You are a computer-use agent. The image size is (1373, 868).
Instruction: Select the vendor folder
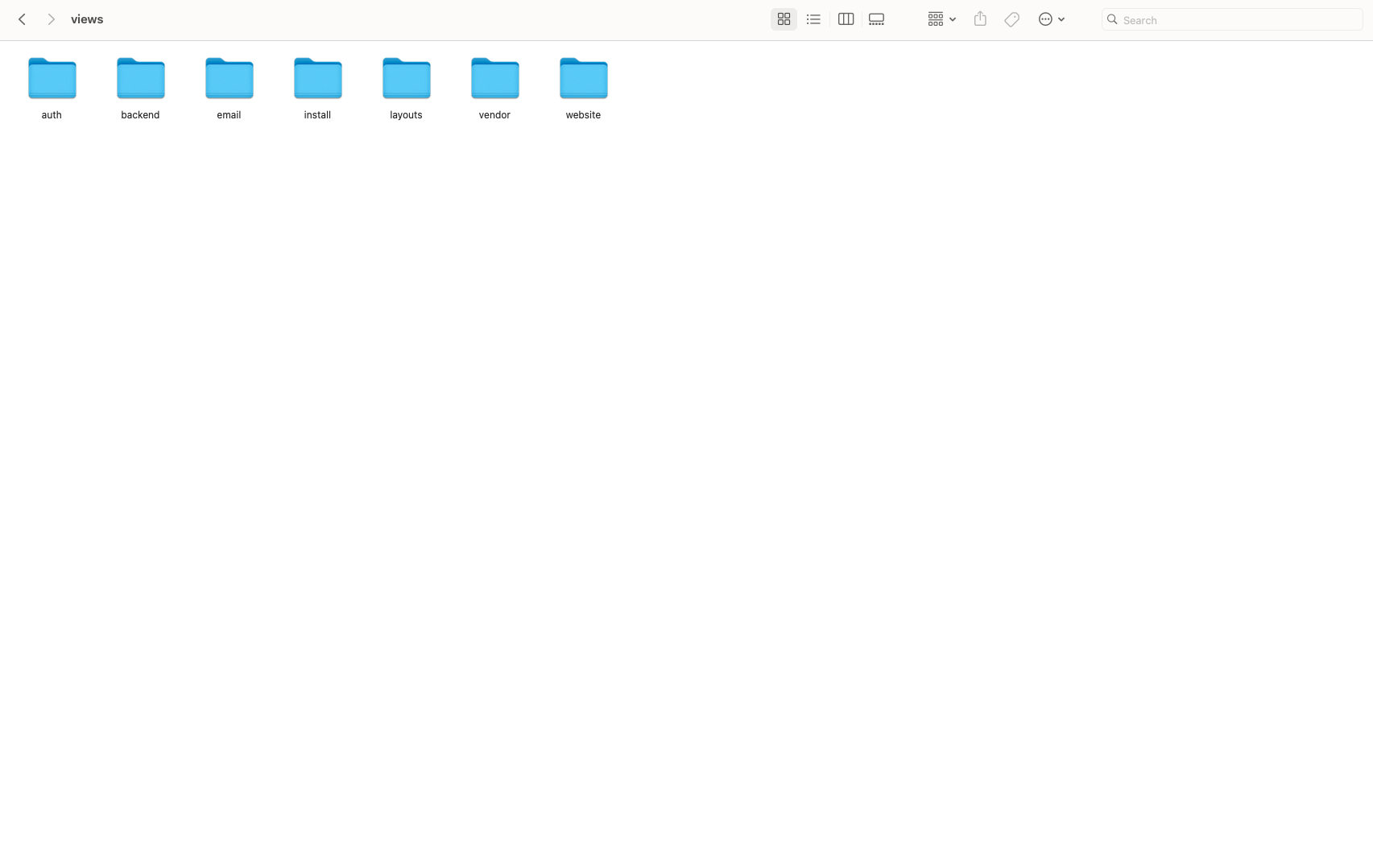coord(495,79)
